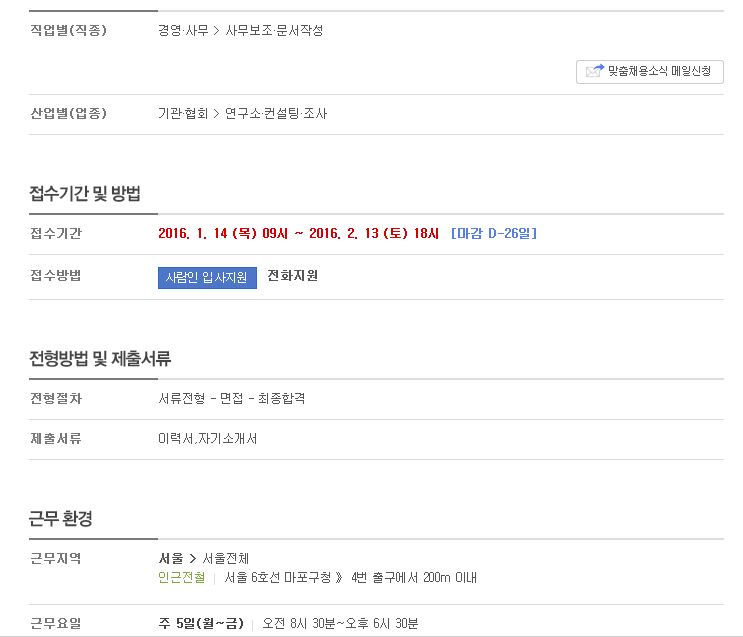Click the envelope icon for mail subscription
This screenshot has height=637, width=743.
(595, 71)
